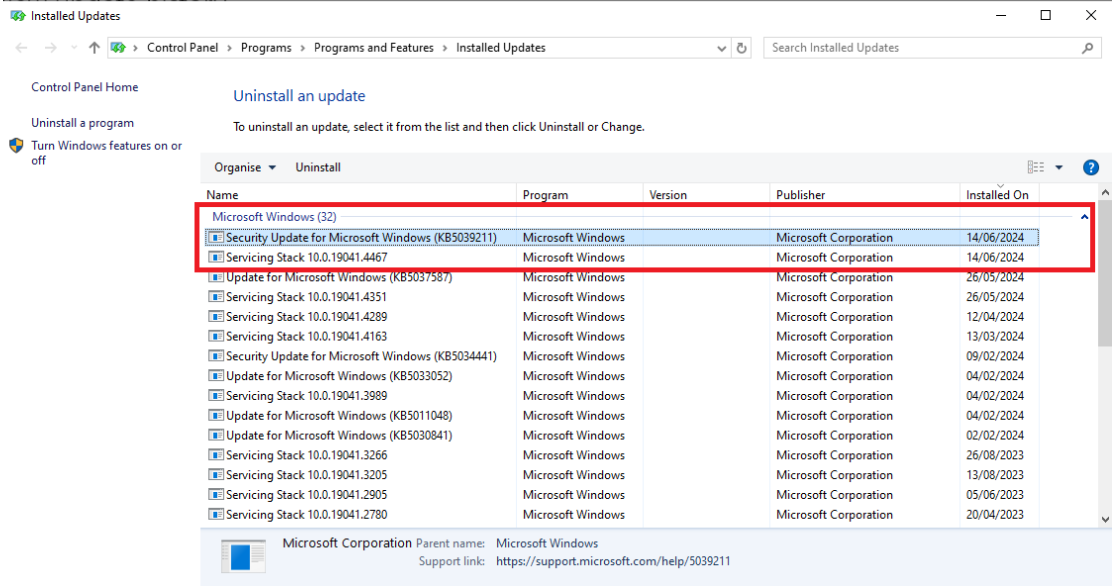The image size is (1112, 586).
Task: Select Servicing Stack 10.0.19041.3205 row
Action: tap(622, 475)
